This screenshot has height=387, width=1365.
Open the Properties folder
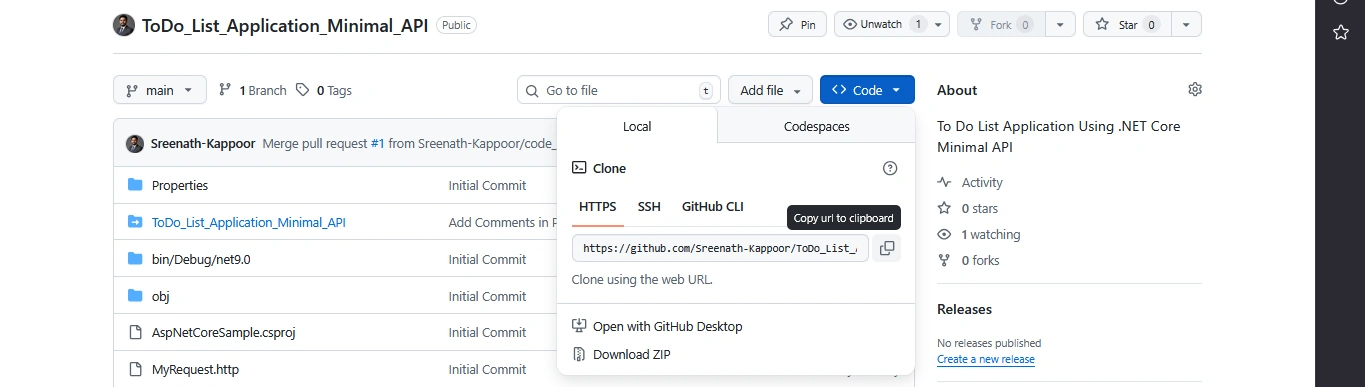pyautogui.click(x=180, y=185)
